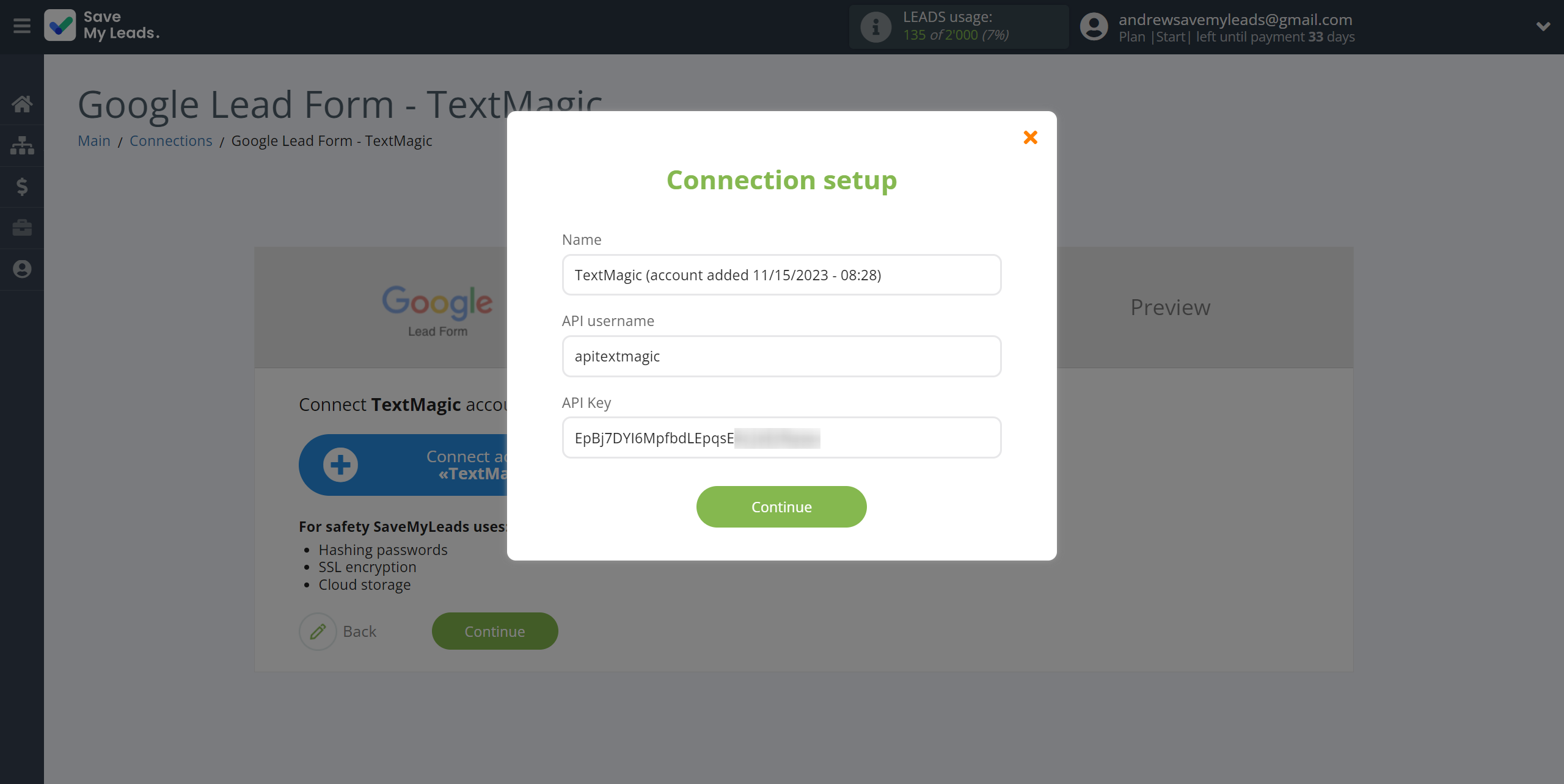Click the LEADS usage info icon
The height and width of the screenshot is (784, 1564).
875,27
